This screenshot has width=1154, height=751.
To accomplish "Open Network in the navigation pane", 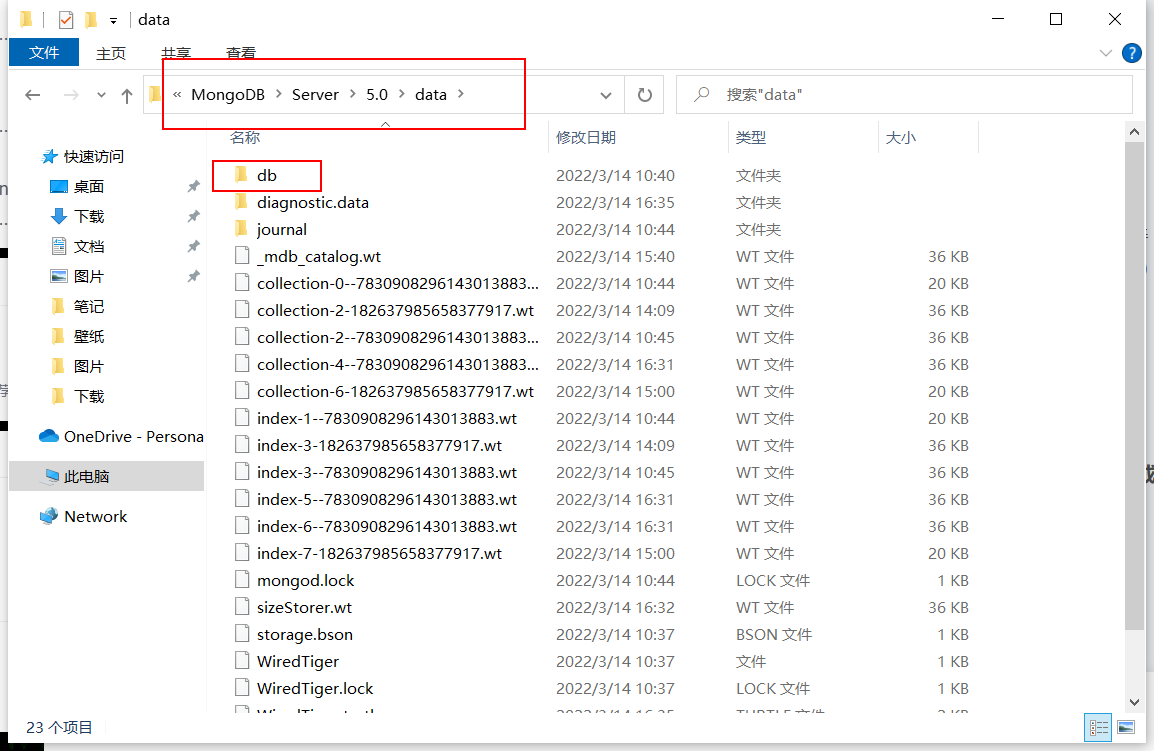I will click(96, 516).
